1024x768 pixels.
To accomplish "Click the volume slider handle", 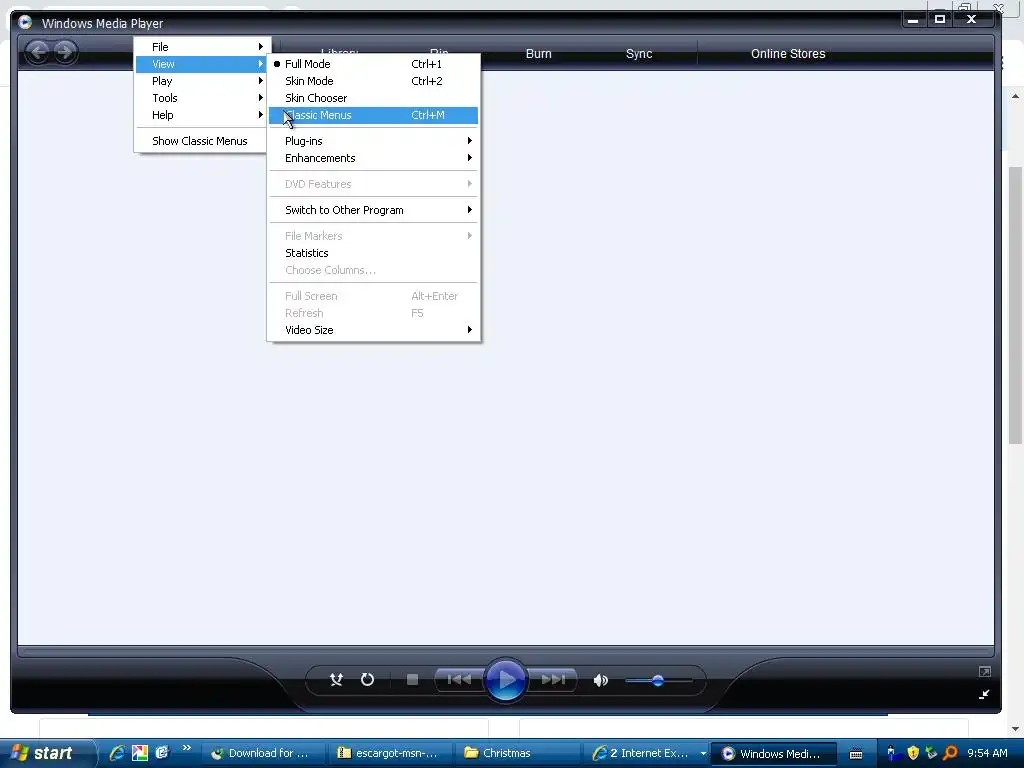I will (658, 680).
